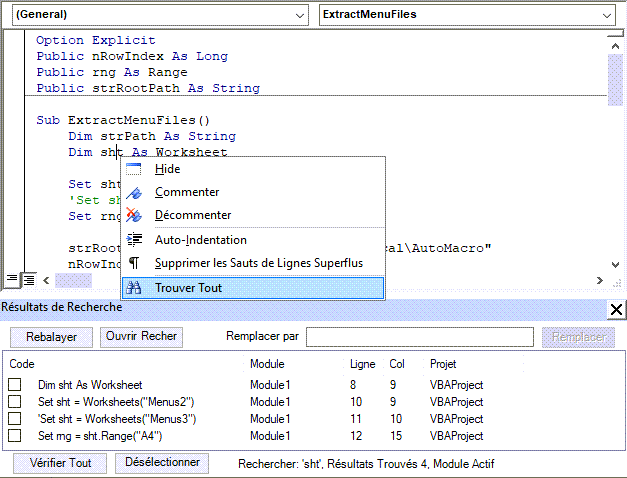Tick the checkbox for commented Menus3 line
Image resolution: width=627 pixels, height=478 pixels.
15,418
